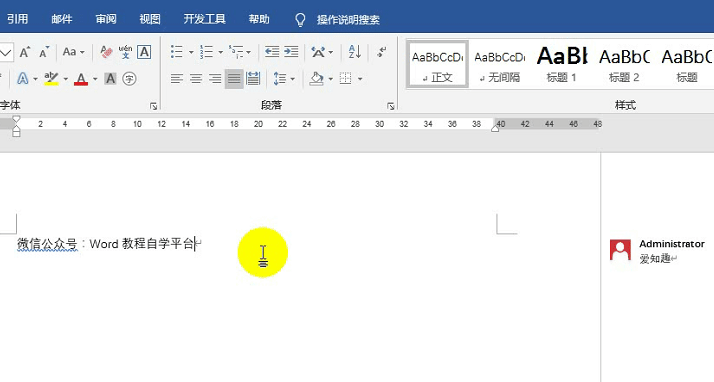Open the 视图 View tab
The height and width of the screenshot is (382, 714).
coord(150,19)
